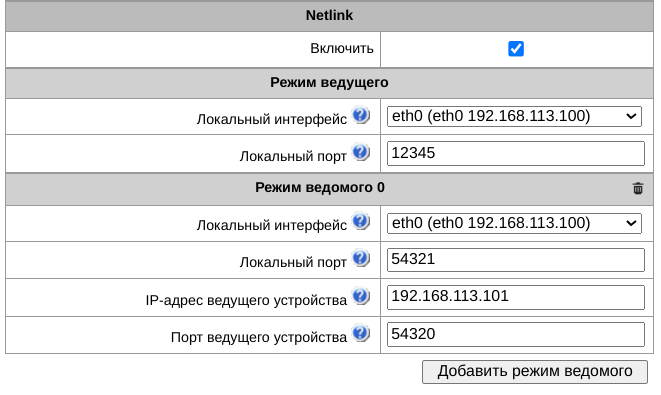Click help icon for master mode Локальный порт
Image resolution: width=661 pixels, height=395 pixels.
(x=361, y=152)
